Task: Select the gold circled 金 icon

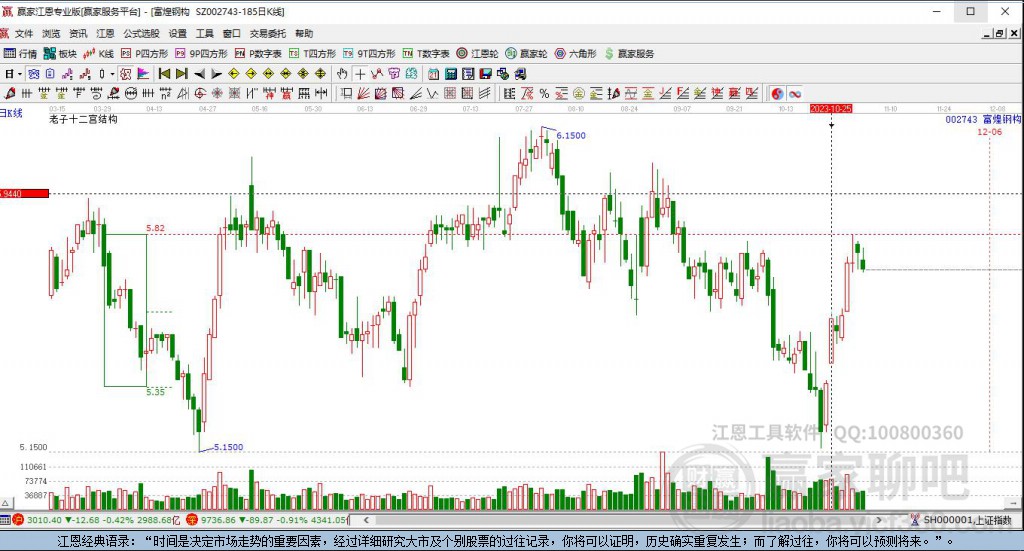Action: (578, 94)
